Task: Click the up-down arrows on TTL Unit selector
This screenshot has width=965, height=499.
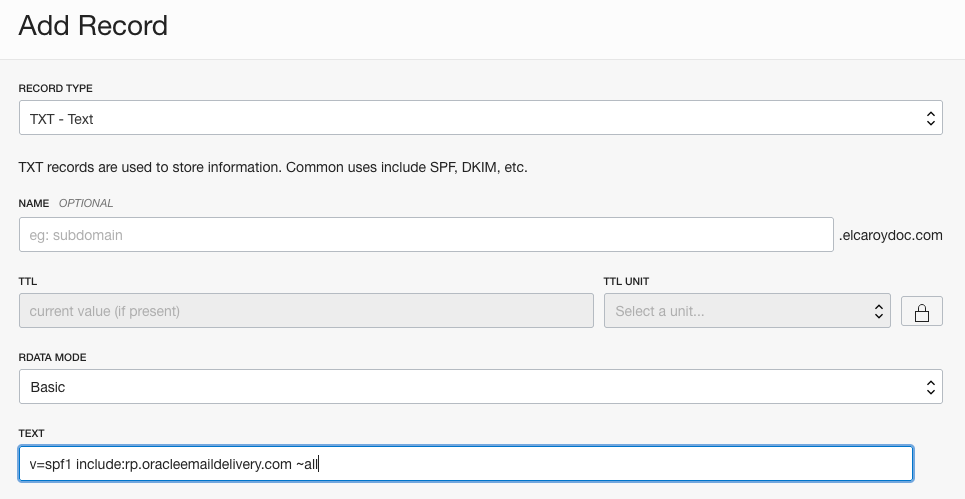Action: coord(879,311)
